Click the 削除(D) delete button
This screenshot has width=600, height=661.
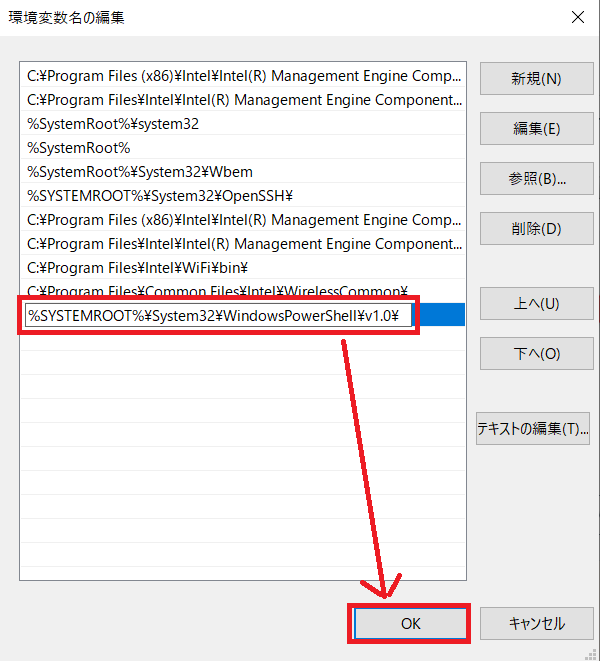click(x=536, y=228)
